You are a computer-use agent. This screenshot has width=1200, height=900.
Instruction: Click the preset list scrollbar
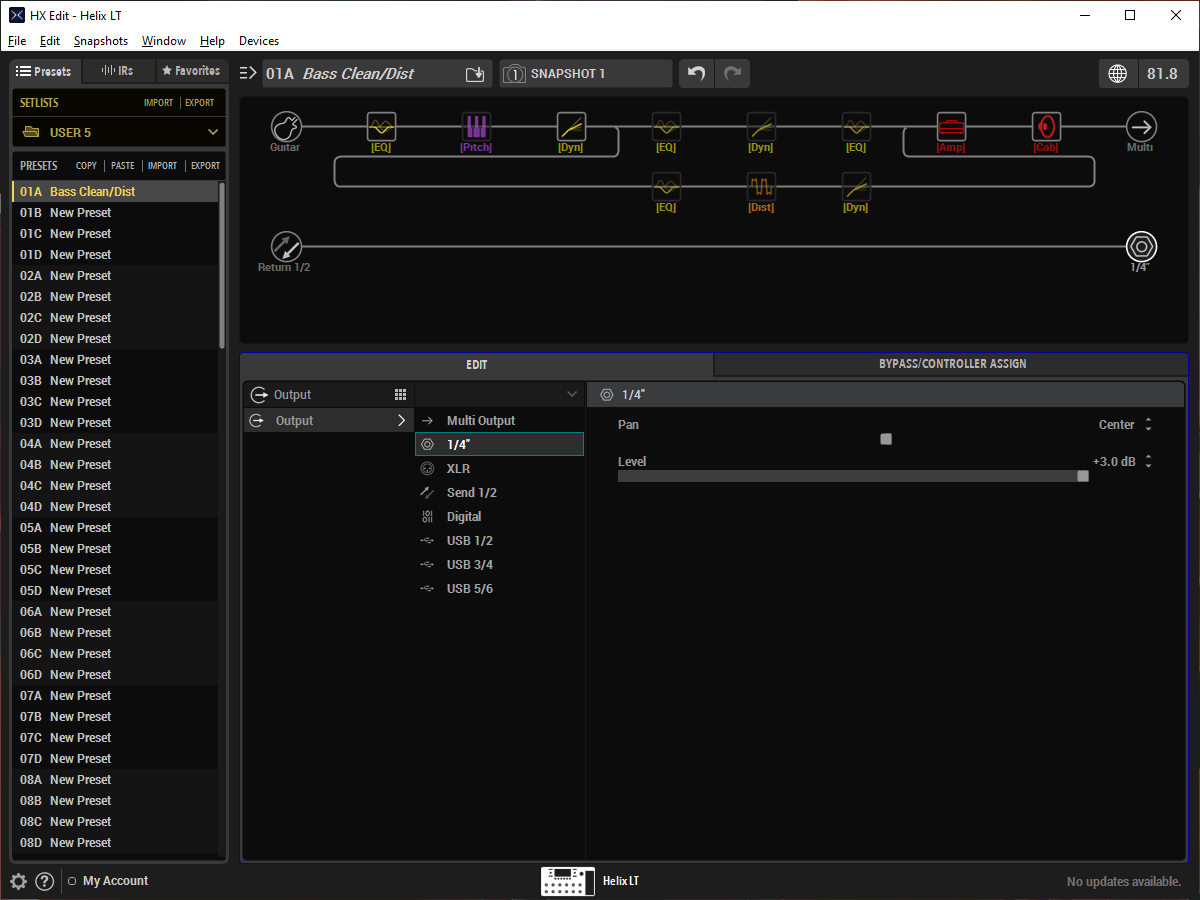pyautogui.click(x=222, y=265)
